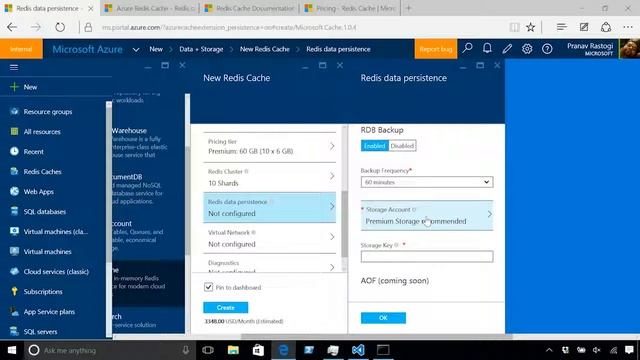Open the Storage Account selector
This screenshot has width=640, height=360.
click(427, 215)
